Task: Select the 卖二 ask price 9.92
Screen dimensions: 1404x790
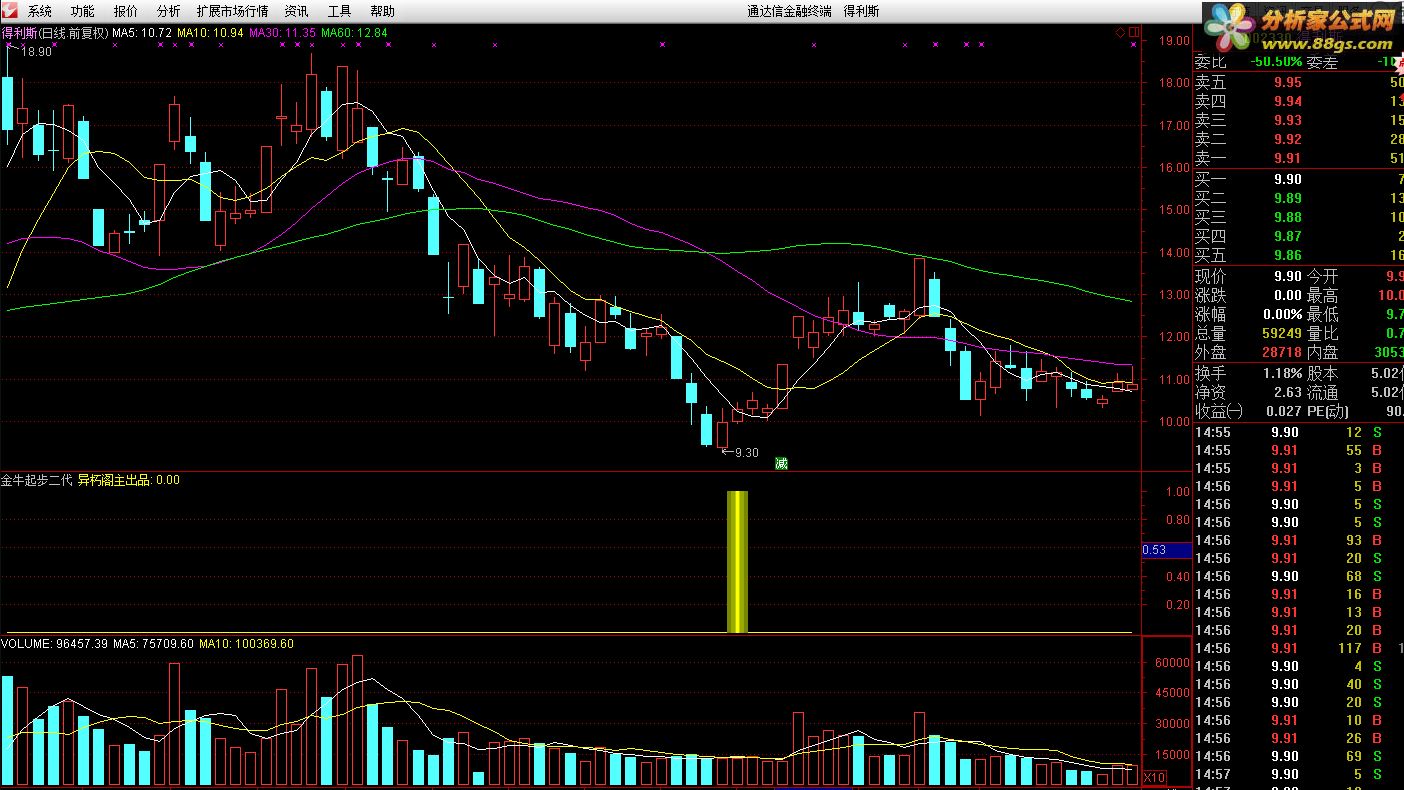Action: 1288,139
